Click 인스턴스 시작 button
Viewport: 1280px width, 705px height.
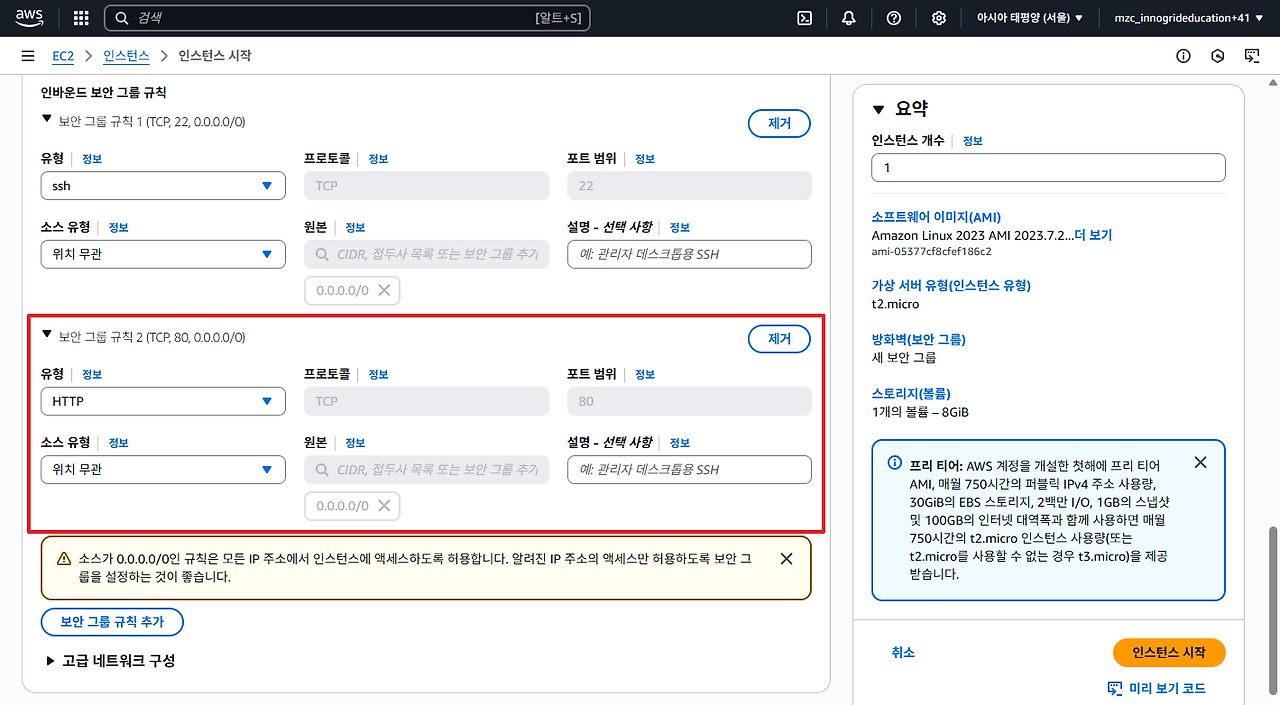[1169, 652]
